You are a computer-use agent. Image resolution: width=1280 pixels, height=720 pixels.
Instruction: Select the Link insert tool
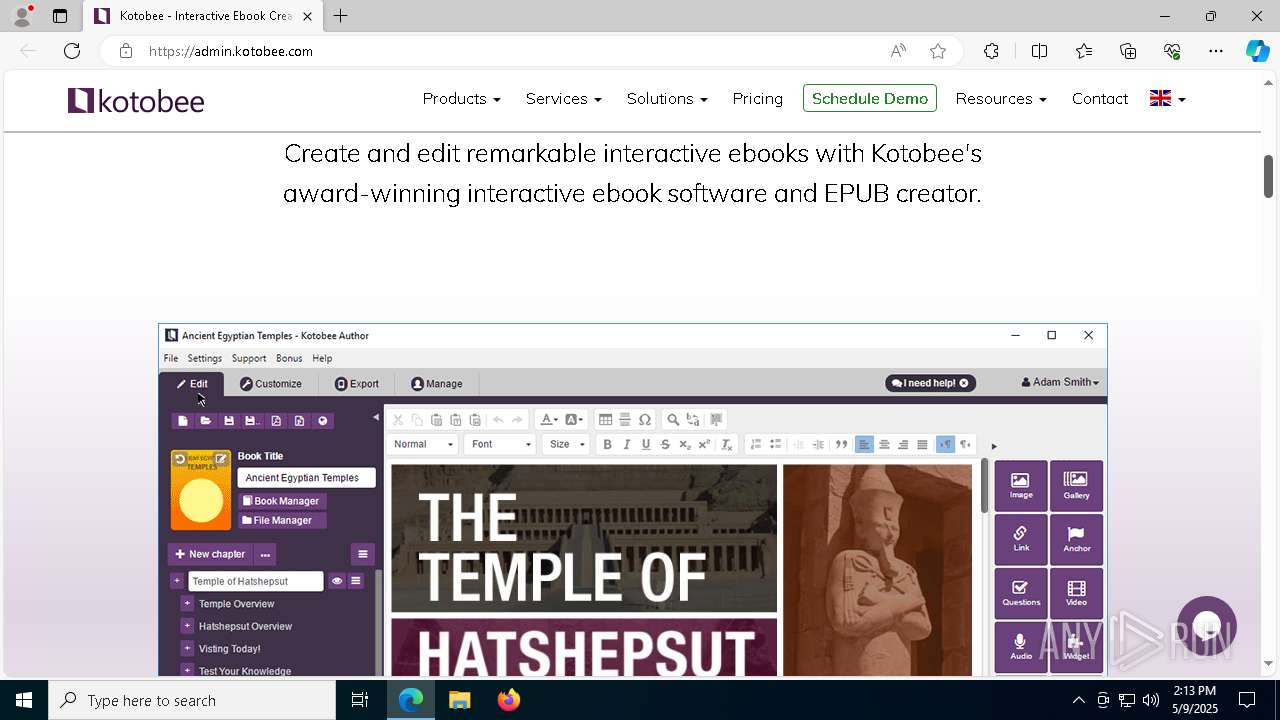(x=1021, y=539)
